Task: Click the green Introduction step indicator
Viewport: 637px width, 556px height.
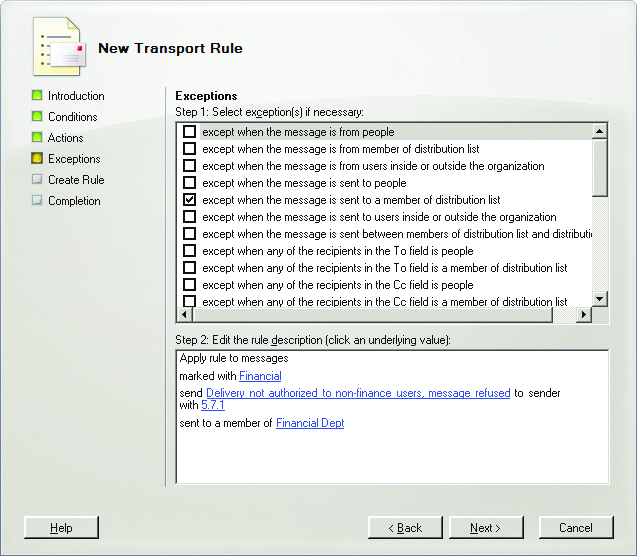Action: 37,96
